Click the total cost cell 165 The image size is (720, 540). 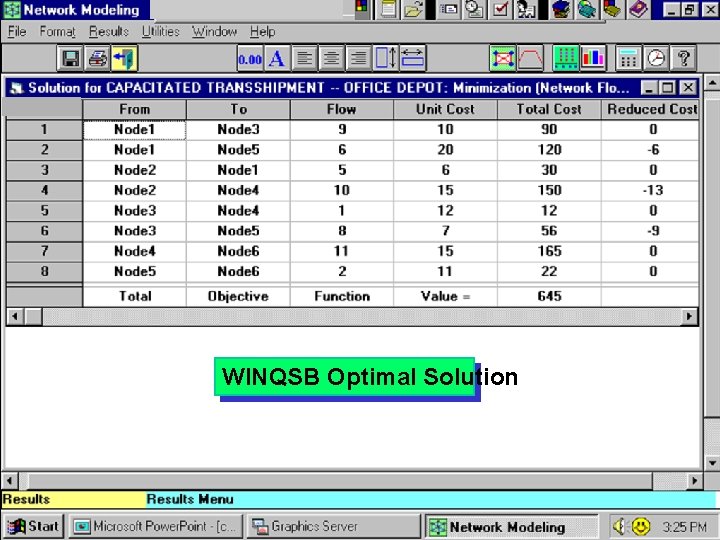pyautogui.click(x=549, y=251)
